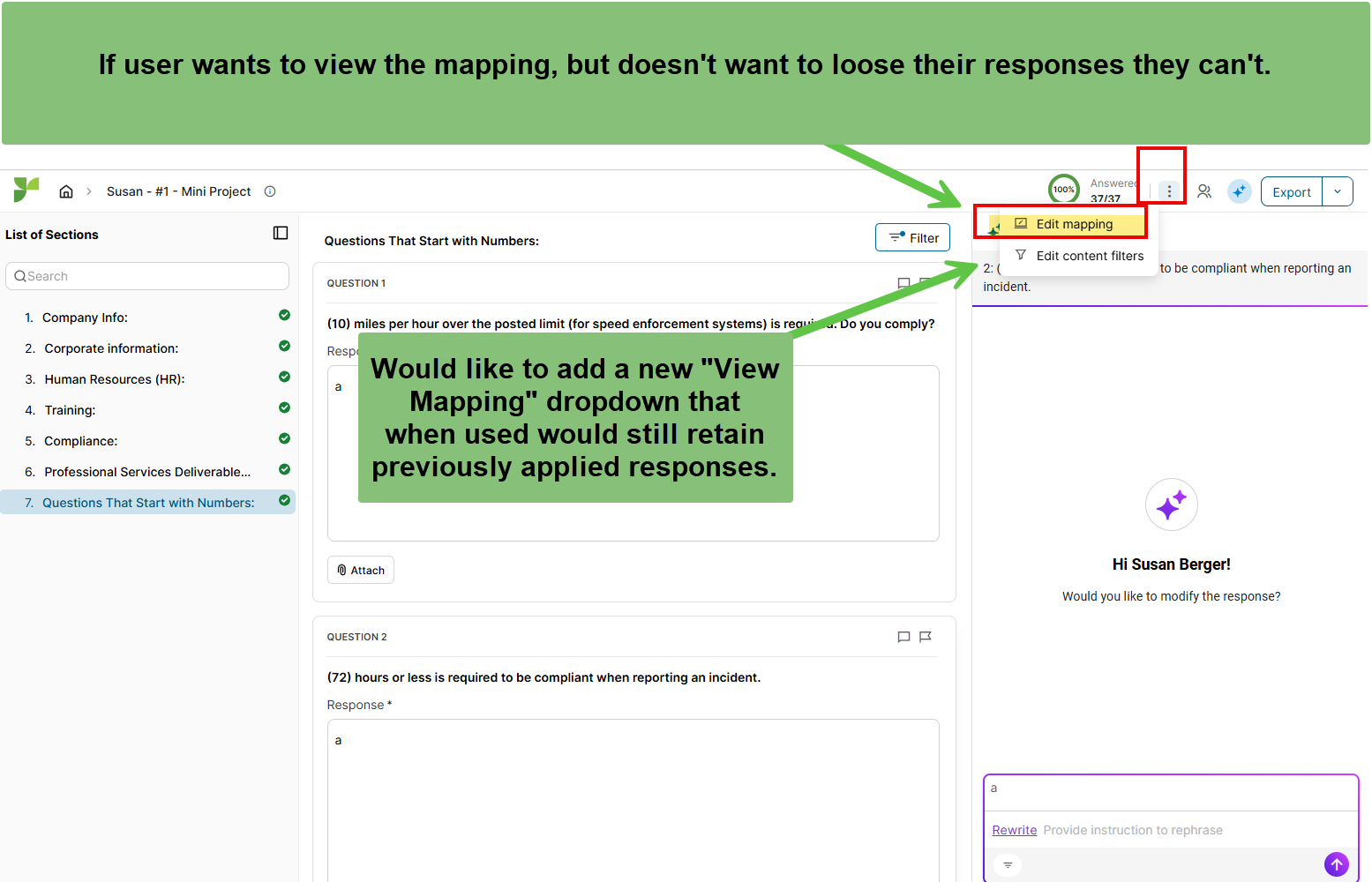Click the QUESTION 2 label
Viewport: 1372px width, 882px height.
pyautogui.click(x=357, y=637)
